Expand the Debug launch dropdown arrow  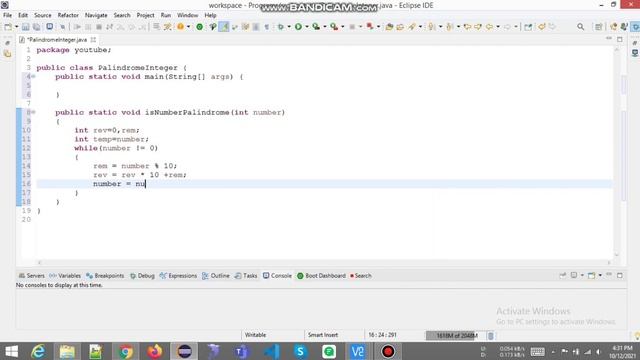pyautogui.click(x=289, y=27)
